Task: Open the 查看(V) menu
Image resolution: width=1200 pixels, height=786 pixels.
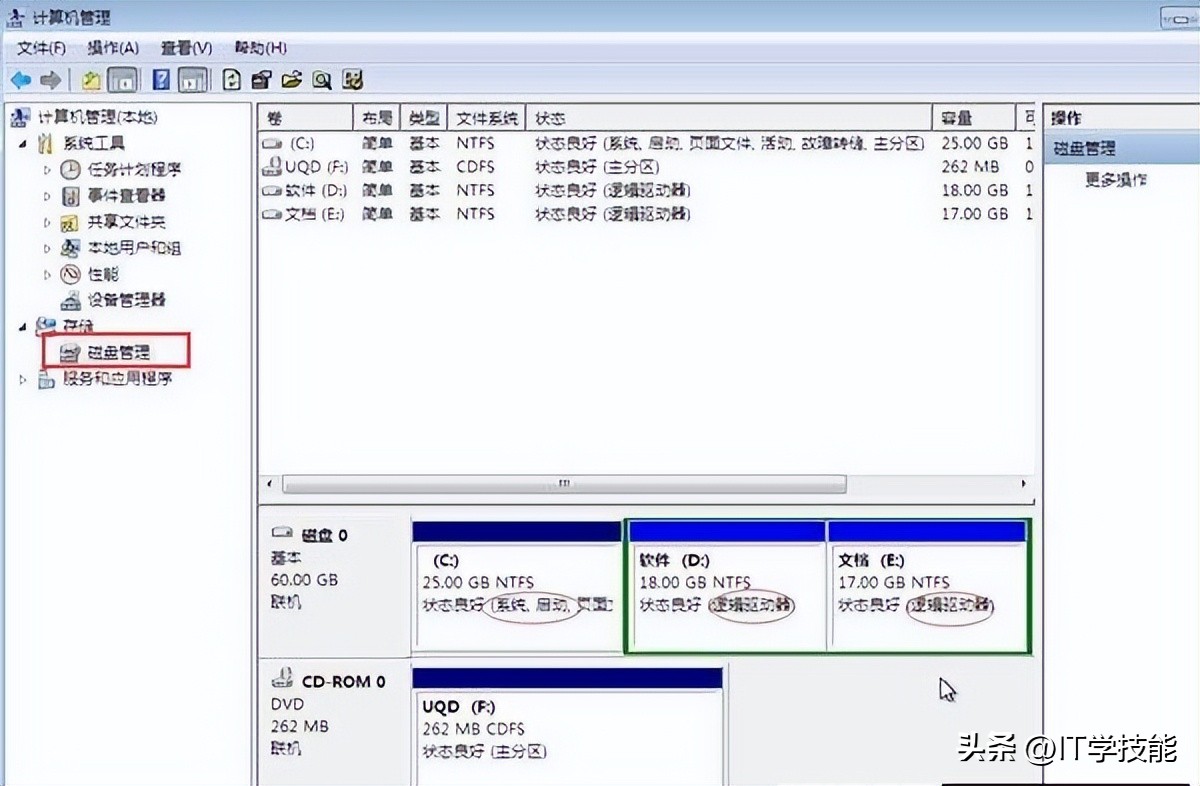Action: click(183, 47)
